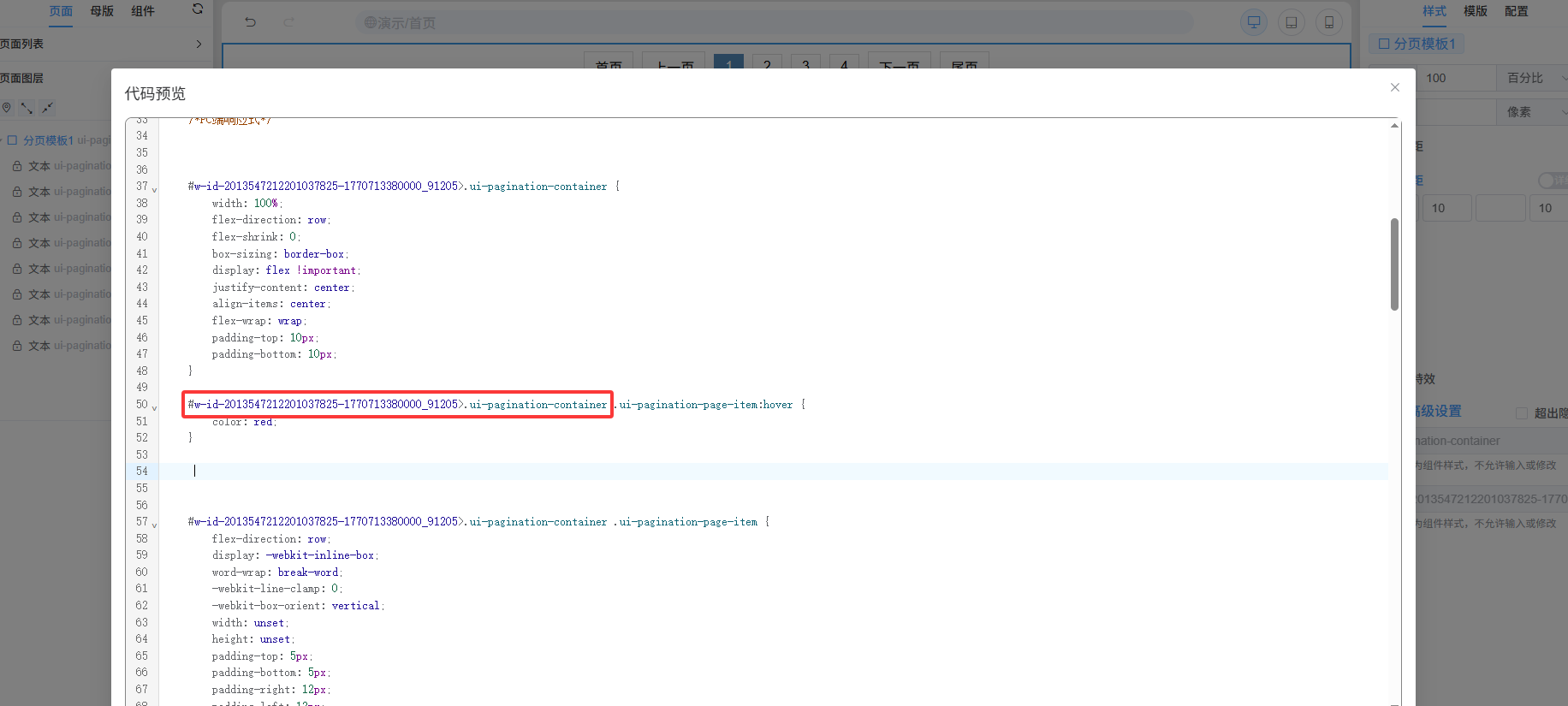Fold the CSS rule at line 37
Image resolution: width=1568 pixels, height=706 pixels.
point(154,189)
